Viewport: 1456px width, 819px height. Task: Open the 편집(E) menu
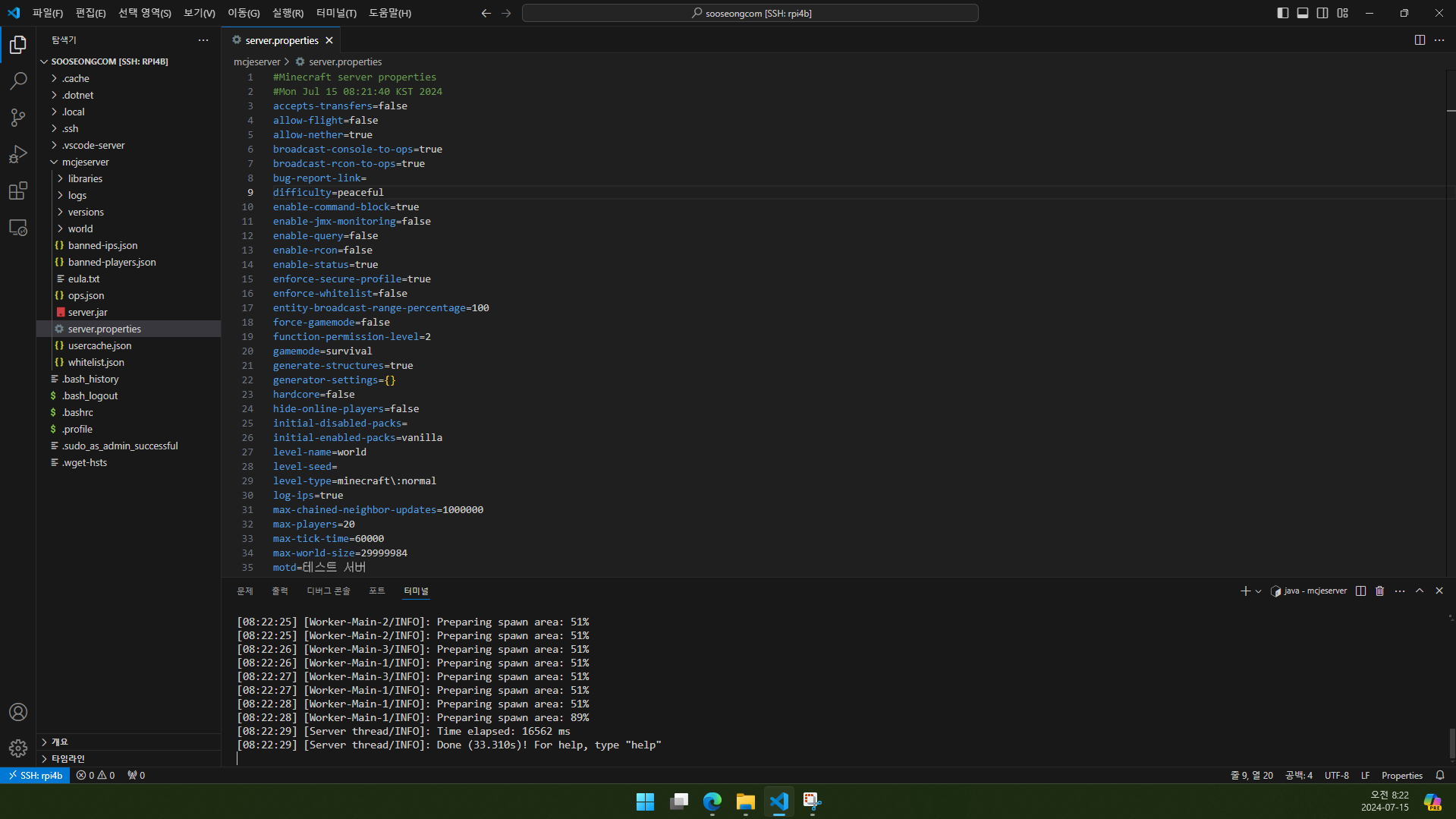[x=91, y=13]
